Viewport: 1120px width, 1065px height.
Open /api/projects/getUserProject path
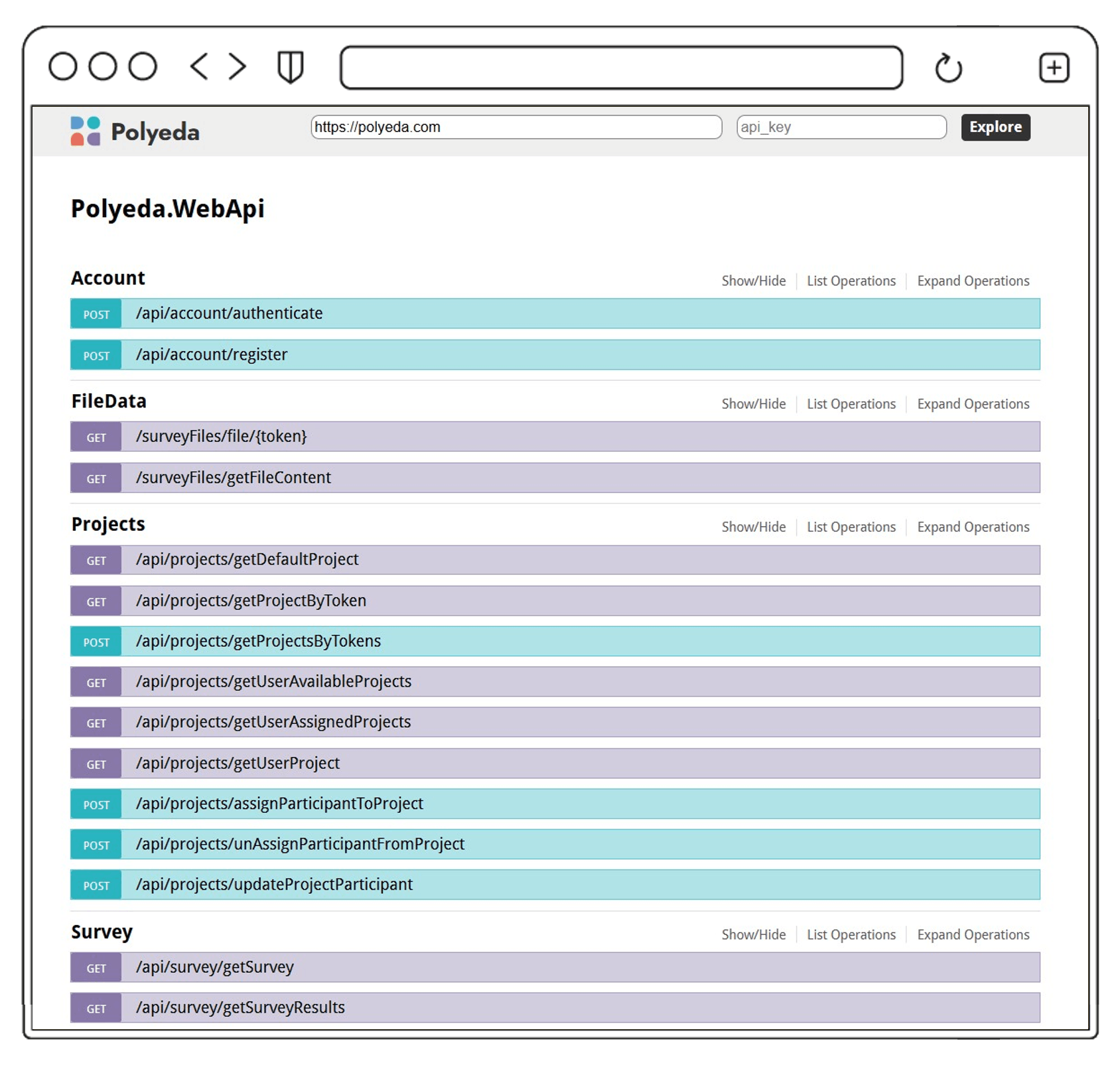[x=238, y=763]
